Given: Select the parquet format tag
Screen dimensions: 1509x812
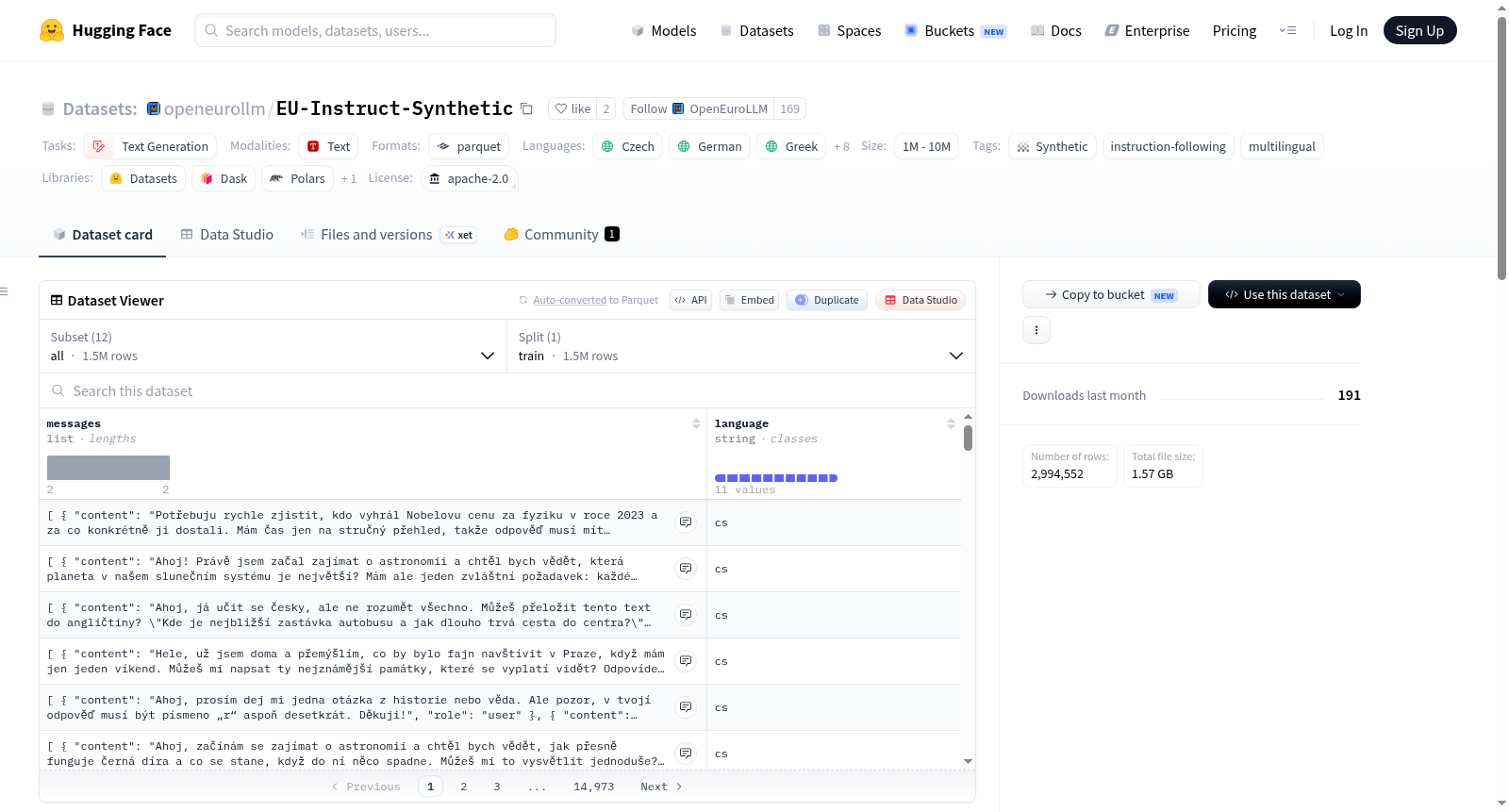Looking at the screenshot, I should (x=469, y=146).
